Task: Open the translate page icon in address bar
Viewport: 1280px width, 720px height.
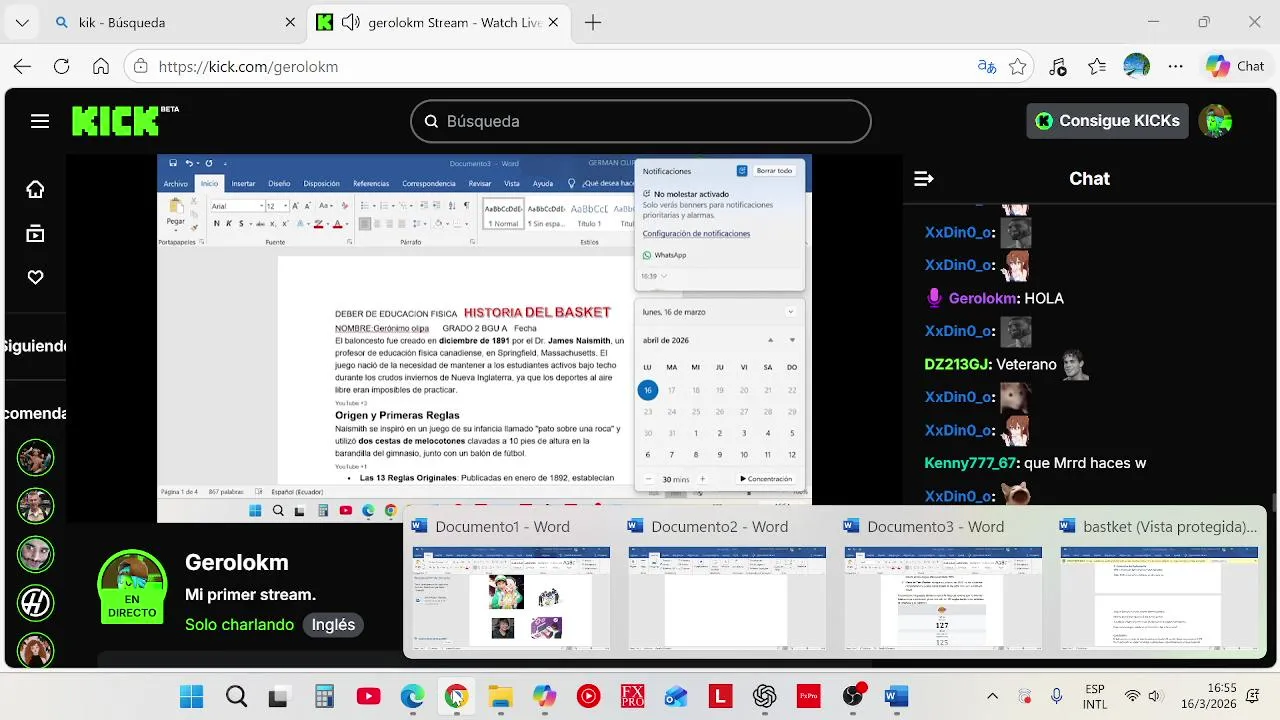Action: pos(987,66)
